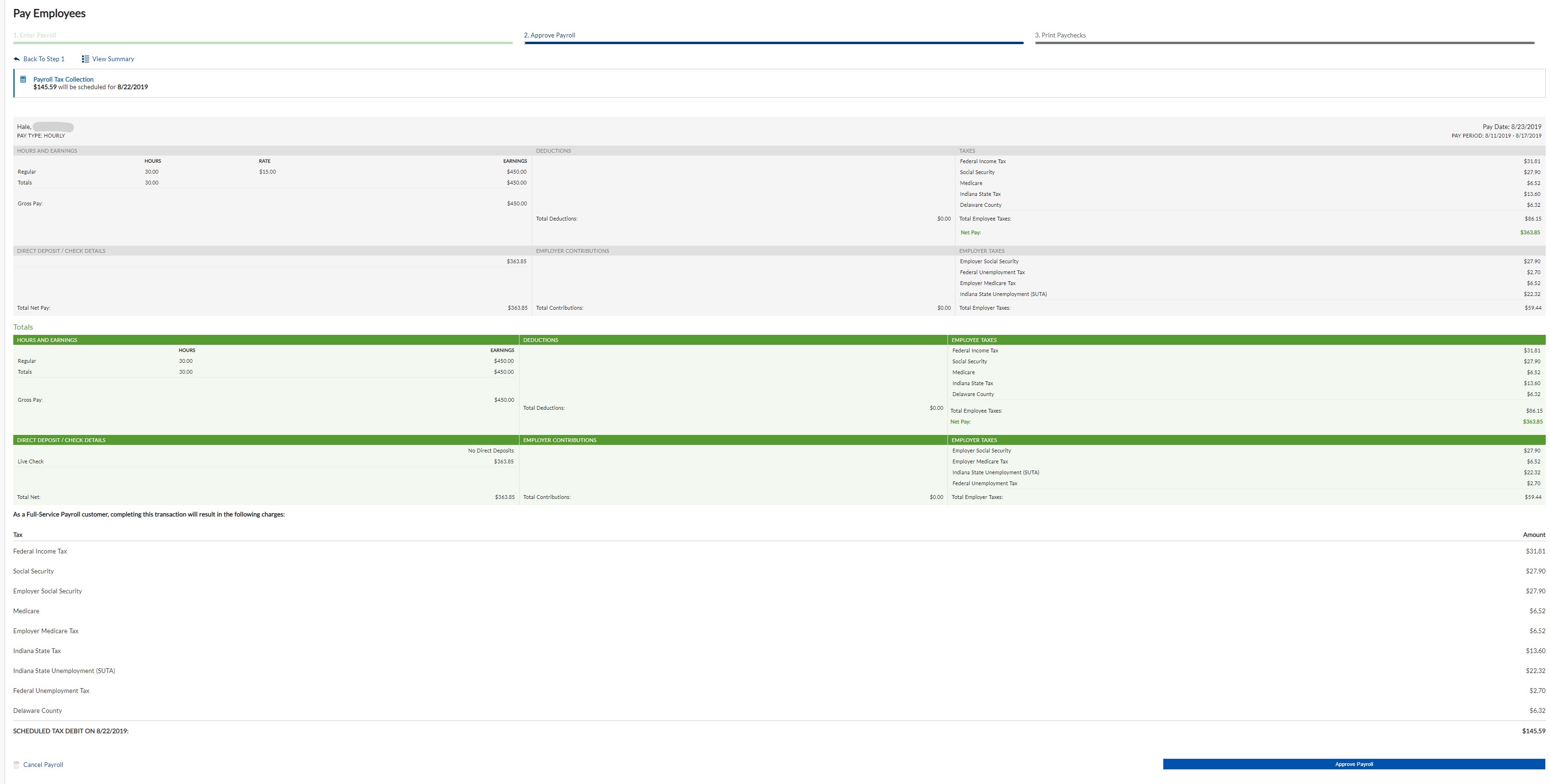Open the Payroll Tax Collection link
This screenshot has width=1550, height=784.
point(63,79)
